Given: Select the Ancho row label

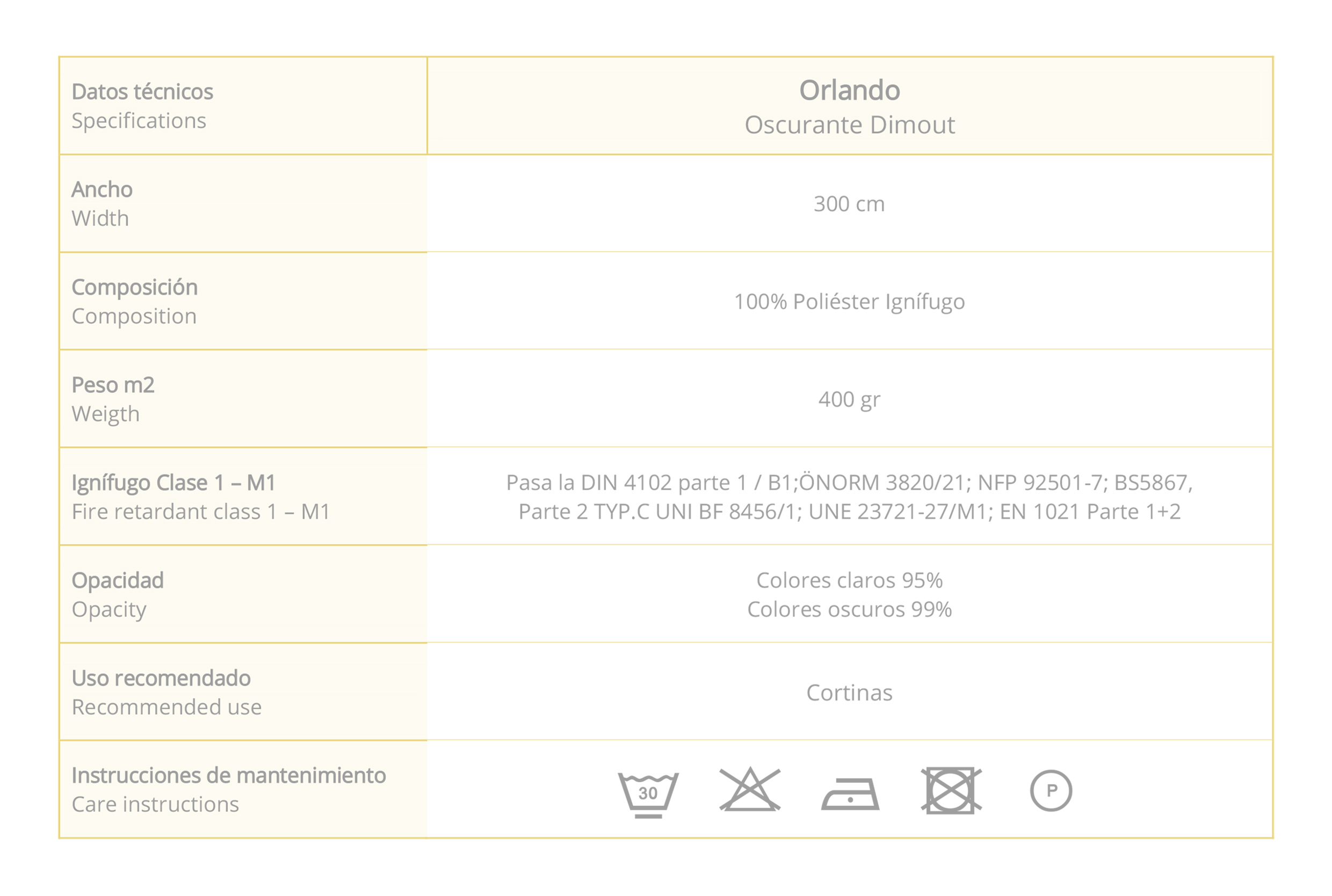Looking at the screenshot, I should [x=102, y=190].
